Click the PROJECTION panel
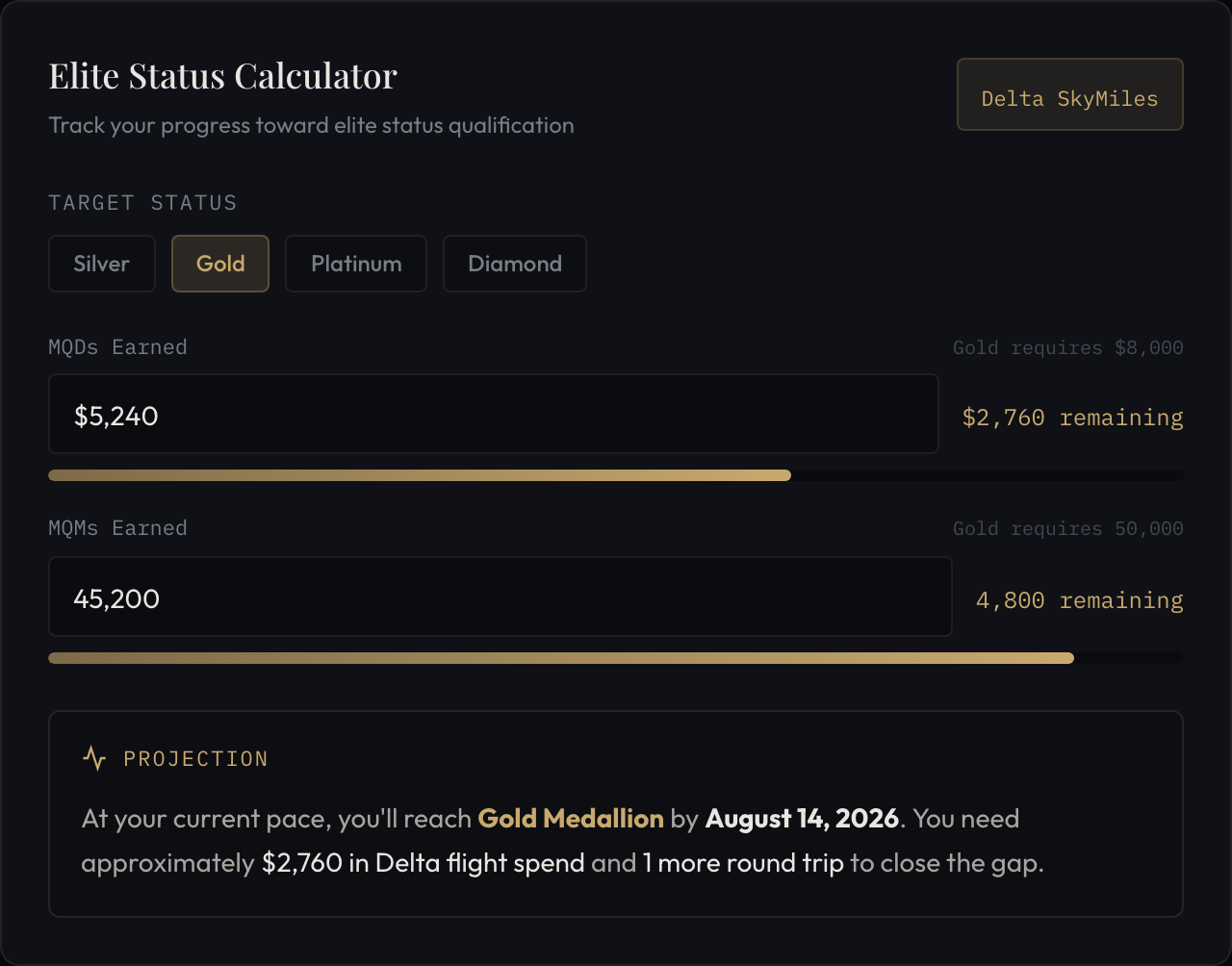The image size is (1232, 966). pos(616,813)
